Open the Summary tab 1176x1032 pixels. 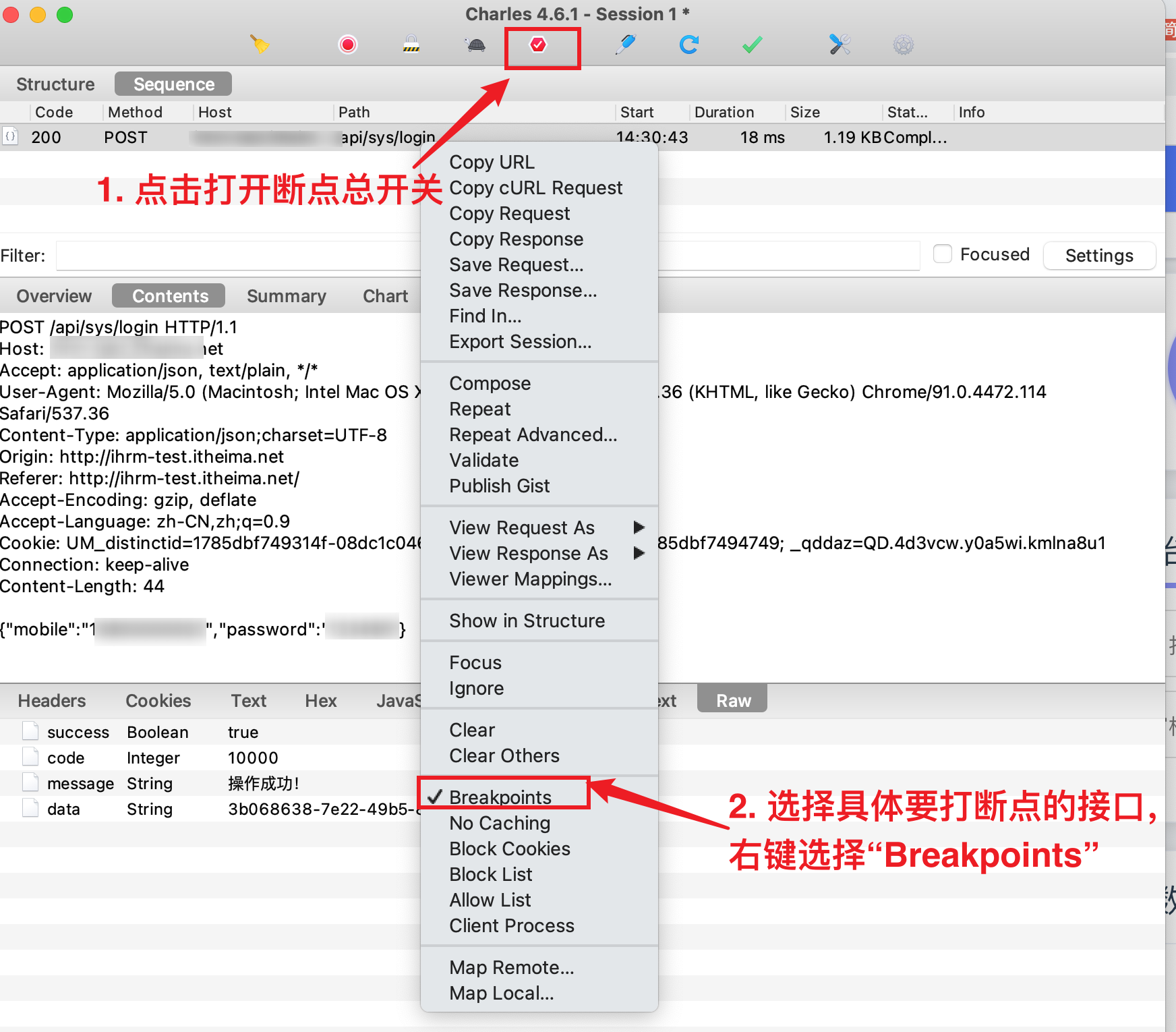287,296
